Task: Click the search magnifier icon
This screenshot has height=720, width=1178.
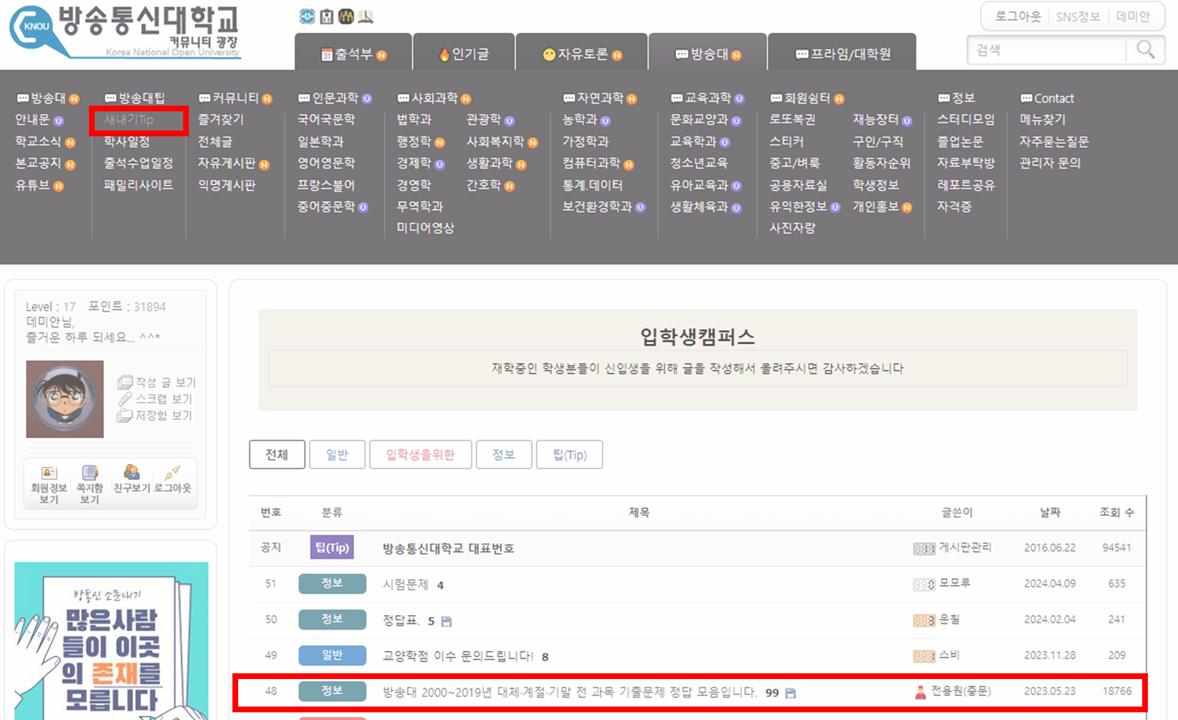Action: (1145, 50)
